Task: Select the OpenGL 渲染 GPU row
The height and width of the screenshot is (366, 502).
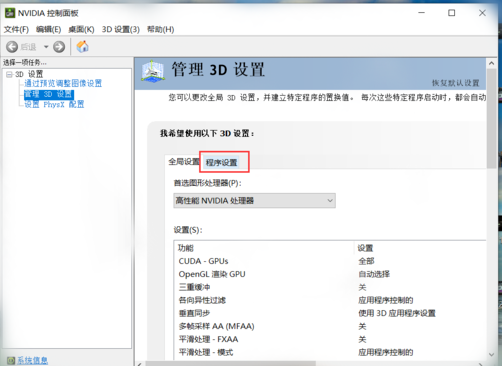Action: [330, 274]
